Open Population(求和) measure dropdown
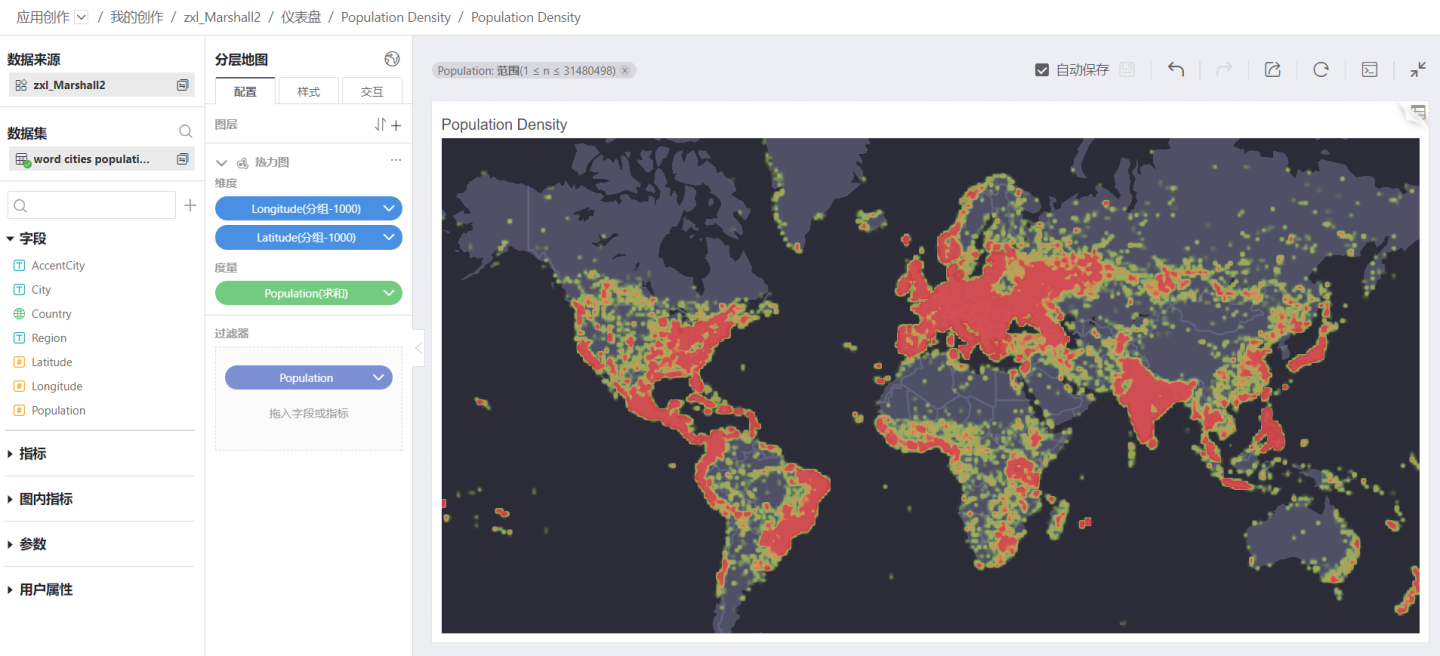1440x656 pixels. [389, 294]
